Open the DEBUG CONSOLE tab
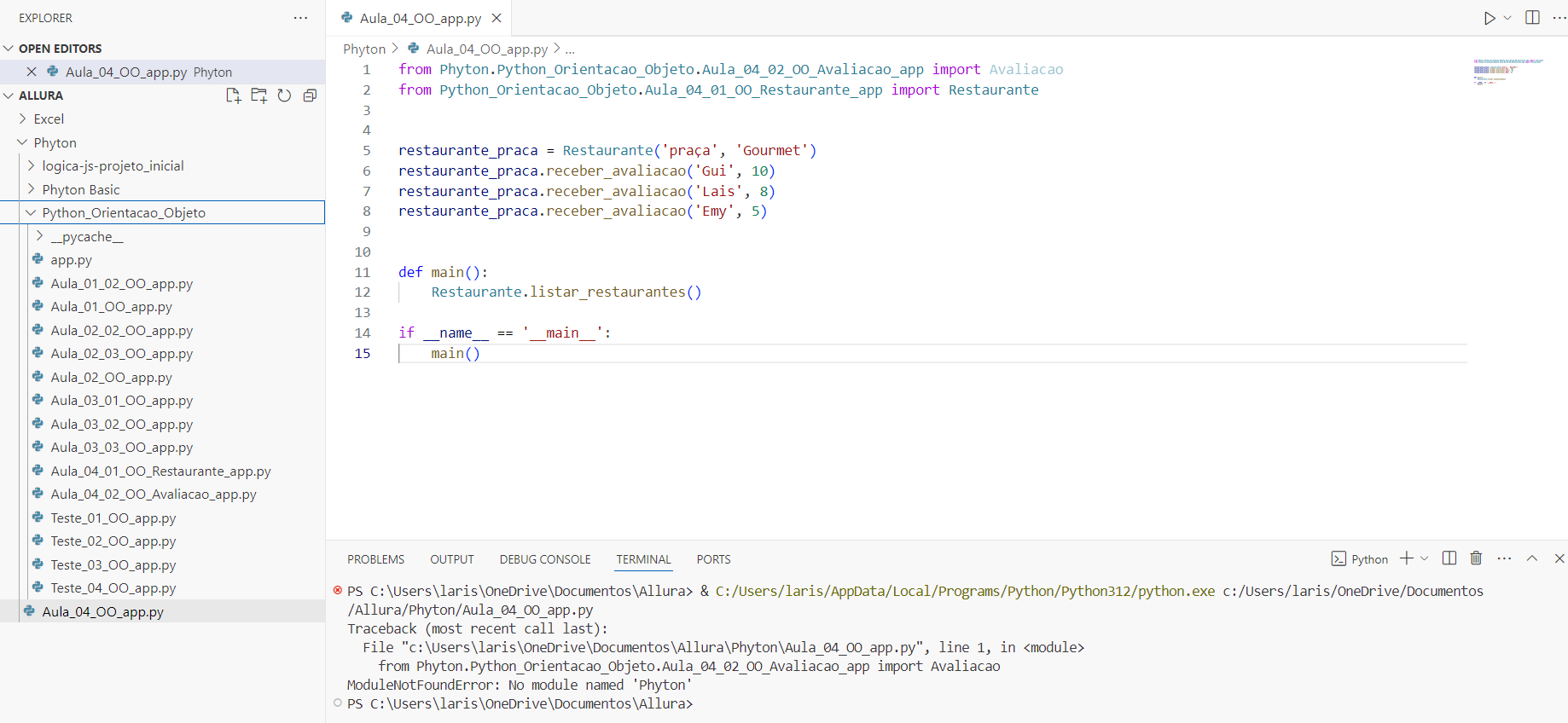This screenshot has height=723, width=1568. tap(545, 559)
